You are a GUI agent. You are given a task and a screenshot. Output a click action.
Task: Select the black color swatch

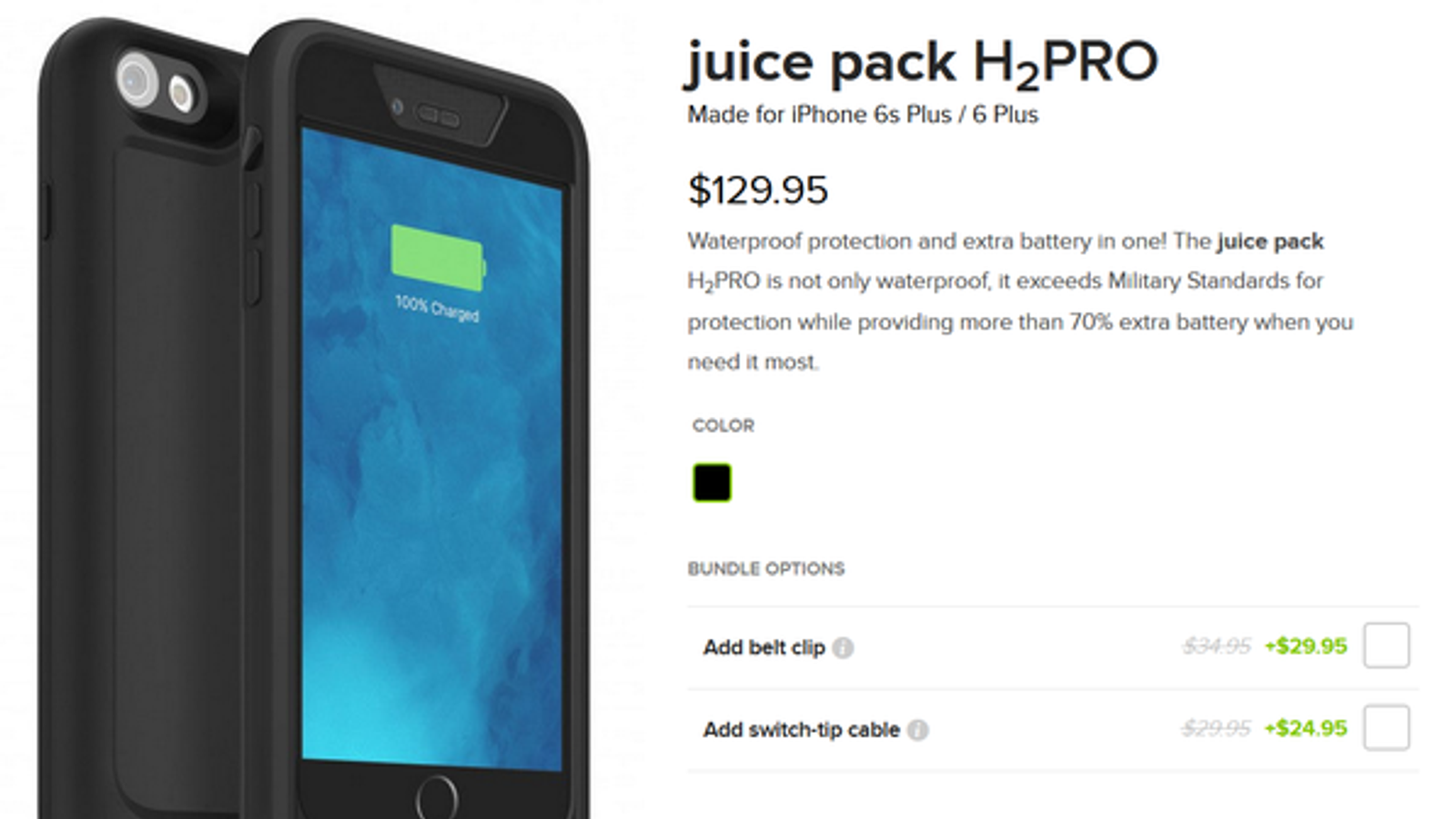pos(712,482)
